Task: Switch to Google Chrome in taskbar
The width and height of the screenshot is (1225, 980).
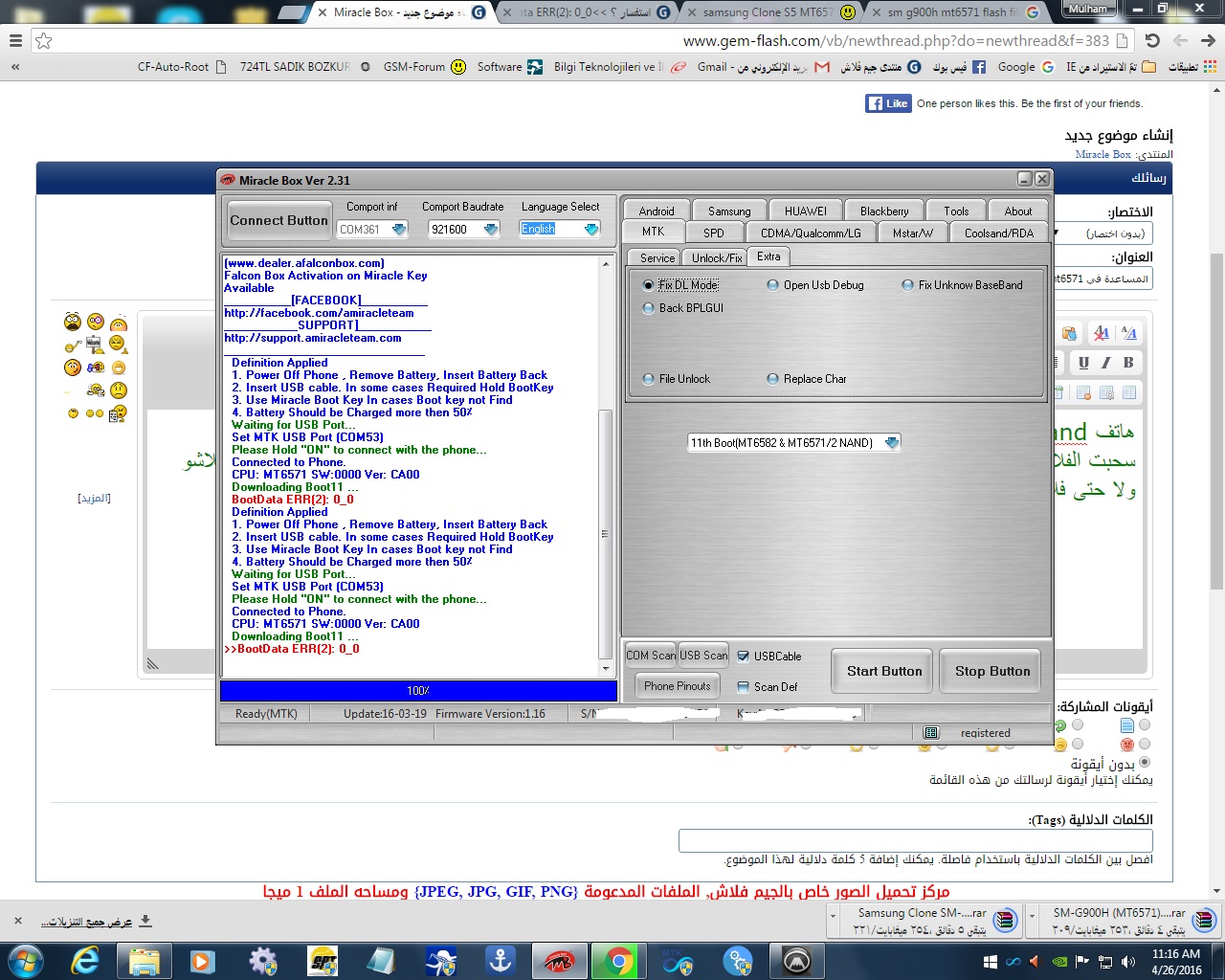Action: click(x=619, y=960)
